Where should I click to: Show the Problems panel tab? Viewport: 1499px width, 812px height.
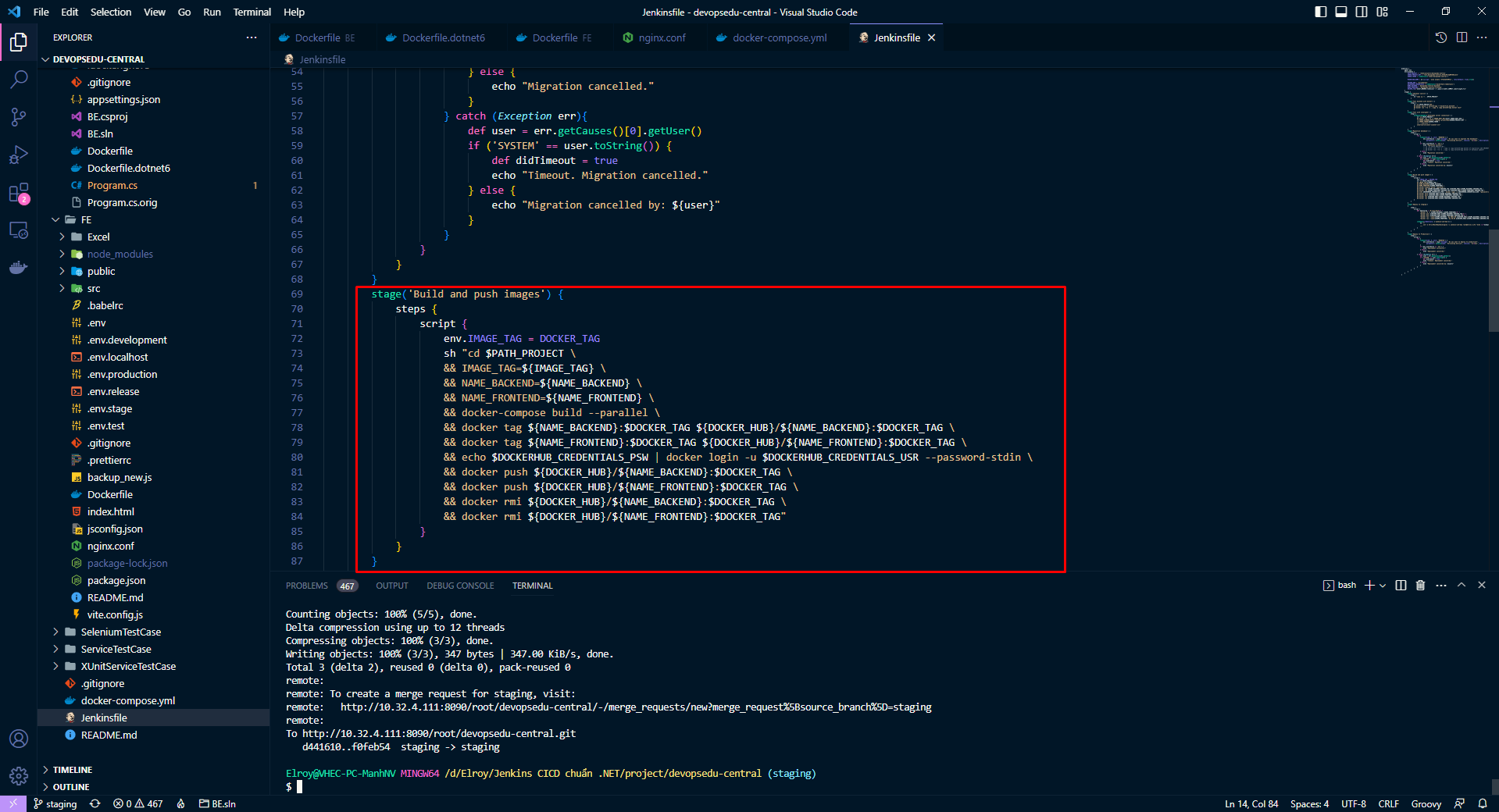(x=320, y=586)
